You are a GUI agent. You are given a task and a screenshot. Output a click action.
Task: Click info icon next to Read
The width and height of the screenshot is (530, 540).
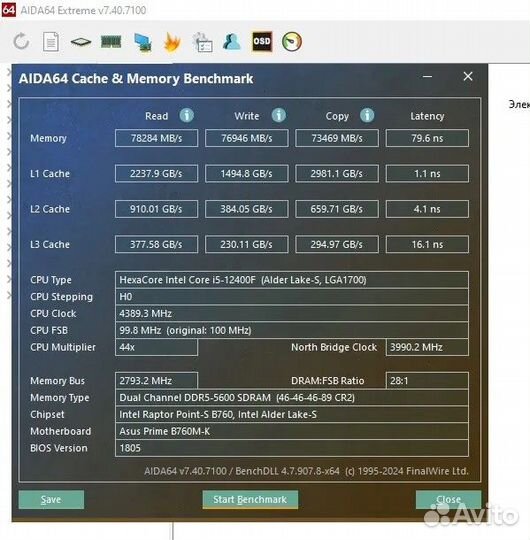[187, 115]
